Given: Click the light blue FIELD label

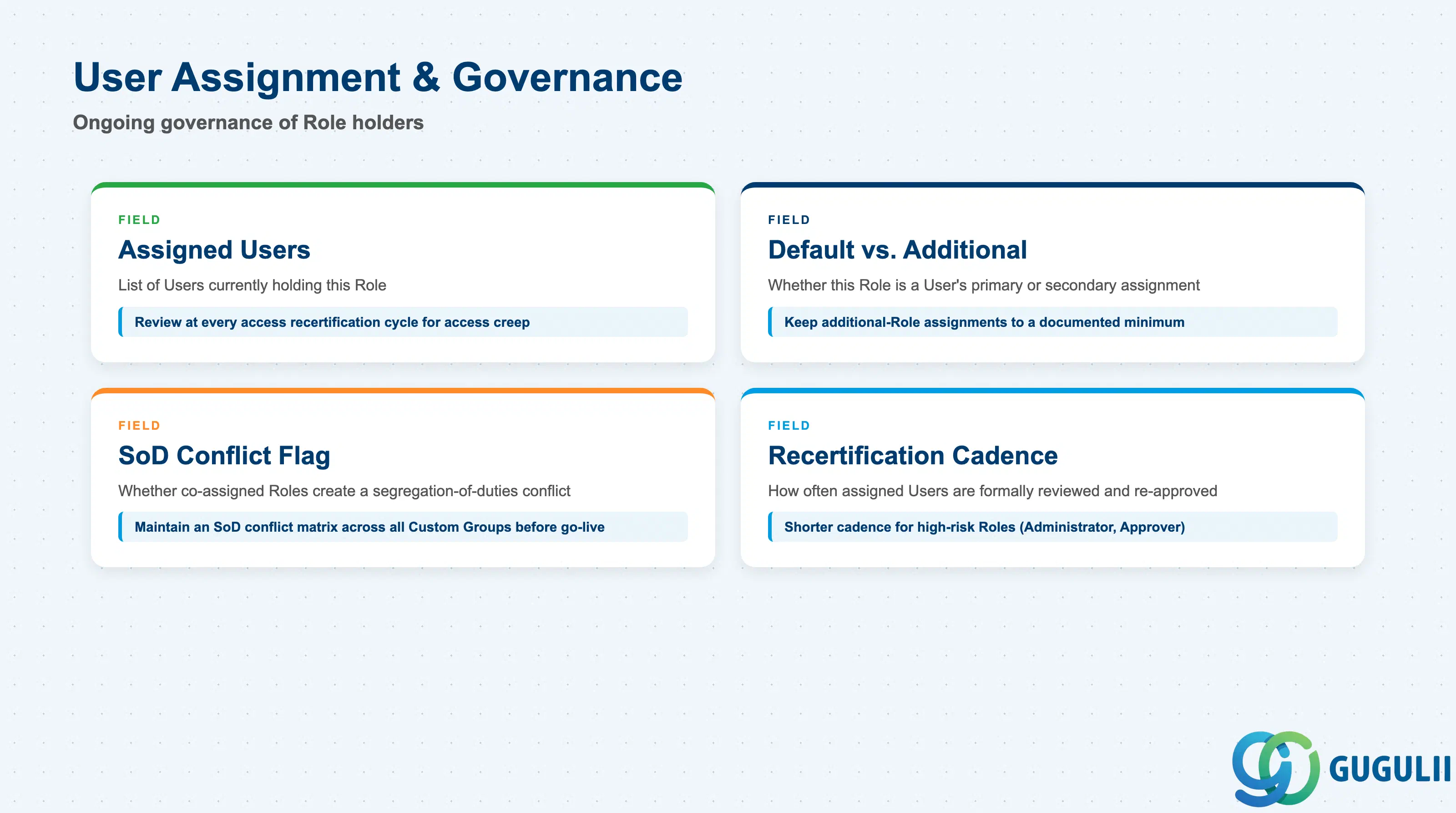Looking at the screenshot, I should coord(789,426).
